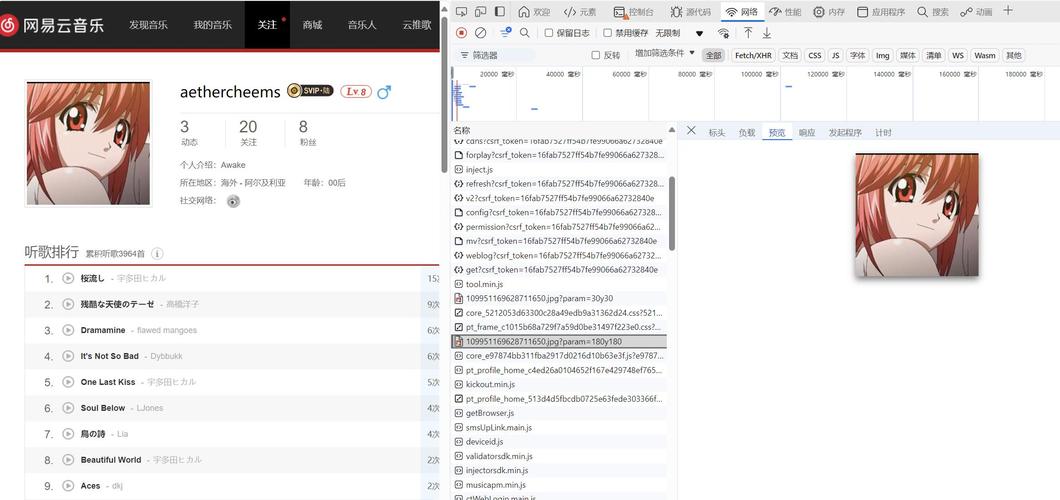Click the magnifier search icon in network toolbar
The width and height of the screenshot is (1060, 500).
pos(525,32)
